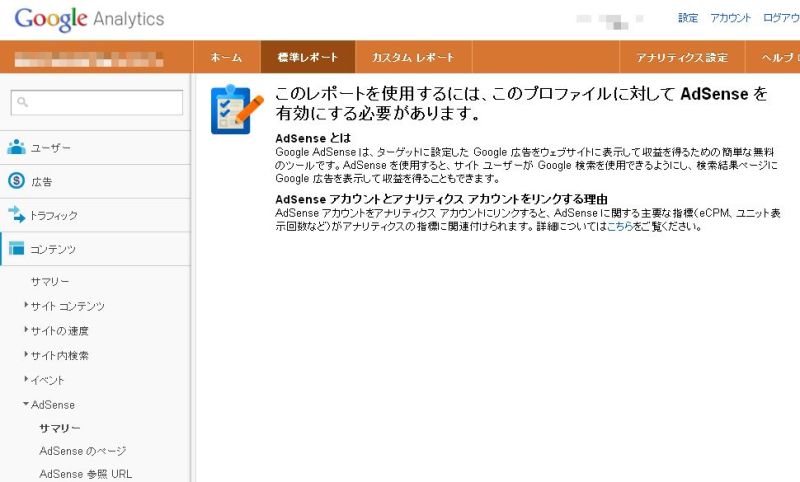Click the blurred account email at top
Screen dimensions: 800x482
point(610,21)
